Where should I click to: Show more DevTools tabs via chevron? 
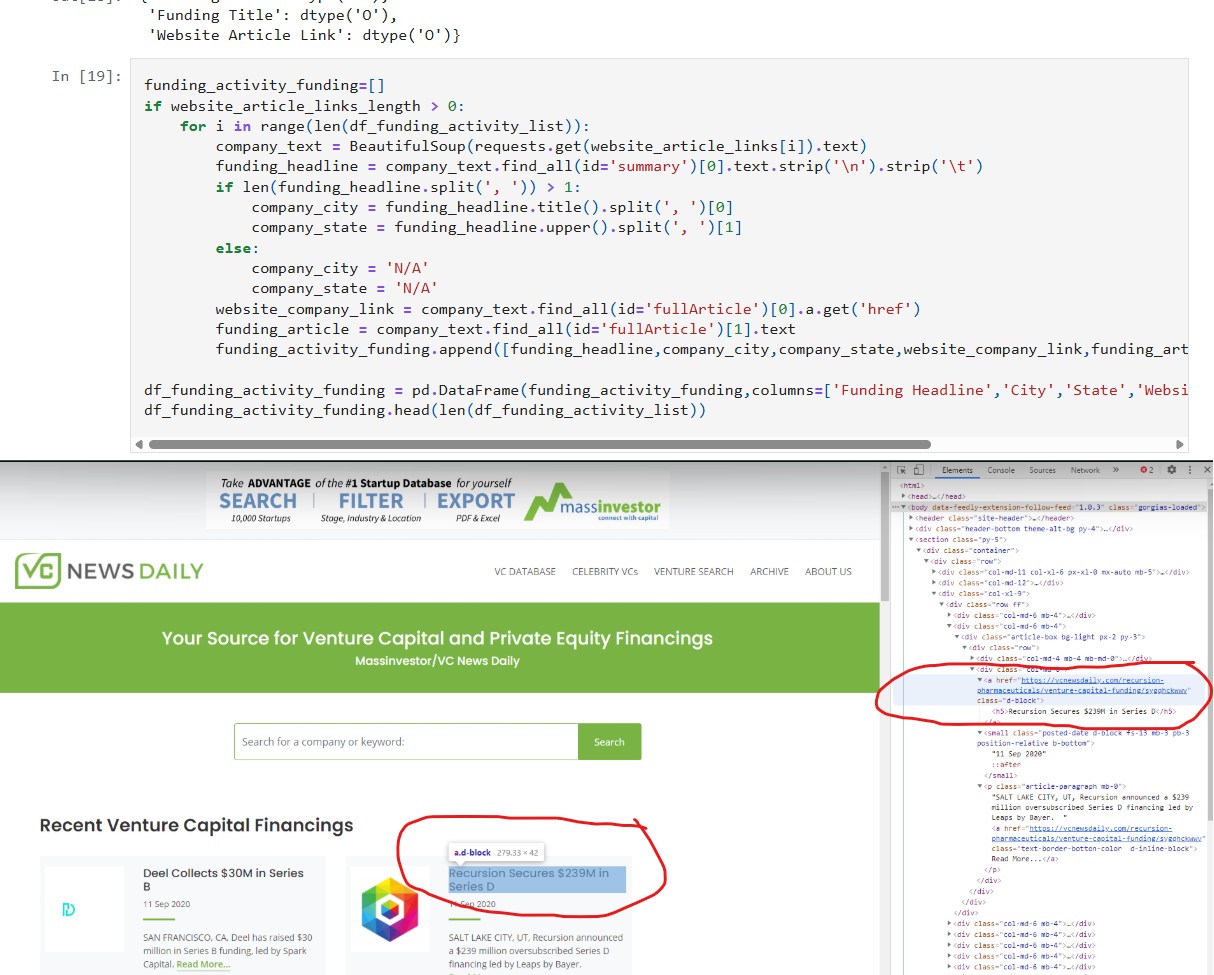coord(1116,470)
